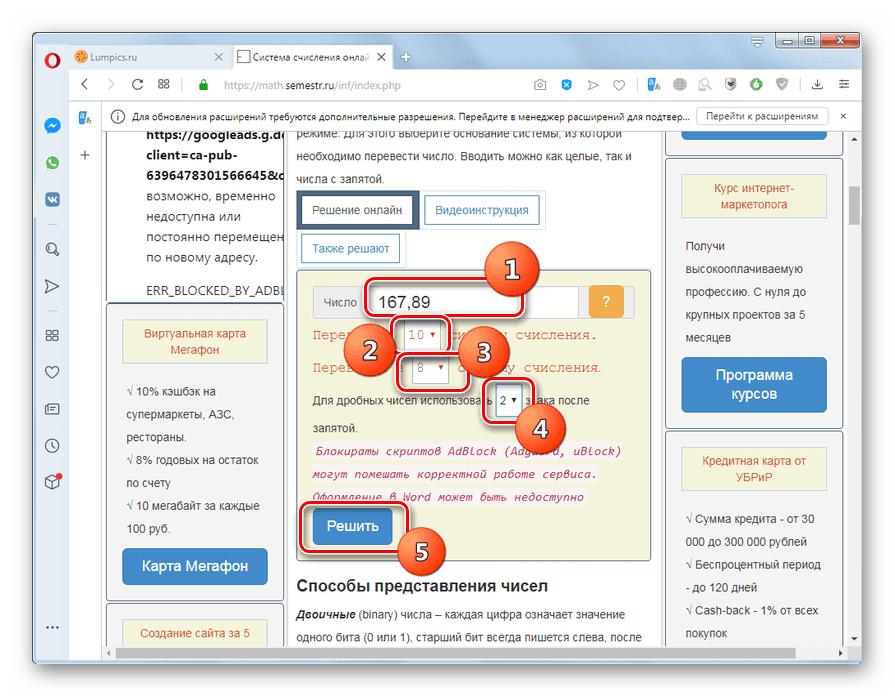Open personal news icon in sidebar
Image resolution: width=895 pixels, height=697 pixels.
(x=52, y=409)
